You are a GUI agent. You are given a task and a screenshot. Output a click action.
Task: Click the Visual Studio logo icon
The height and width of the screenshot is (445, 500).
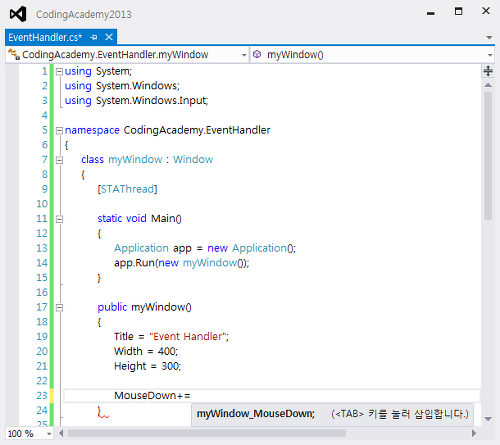[18, 14]
